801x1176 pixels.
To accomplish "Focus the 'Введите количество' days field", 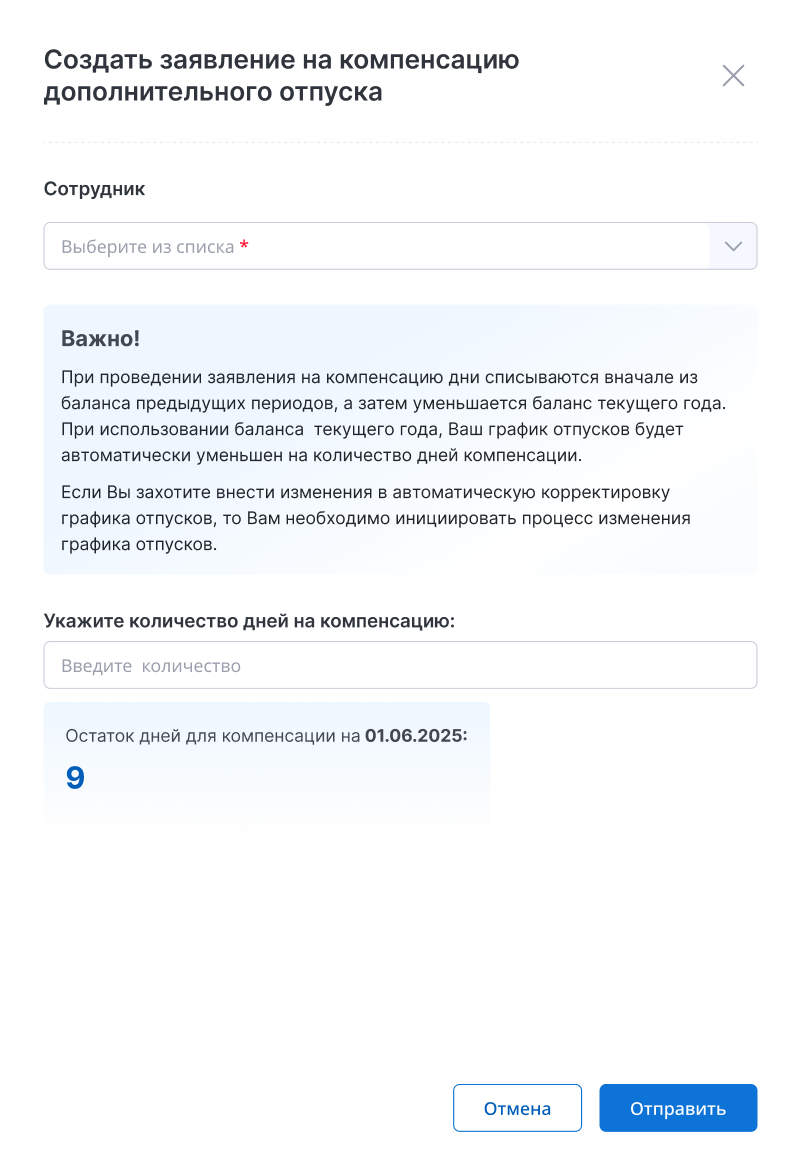I will coord(400,665).
